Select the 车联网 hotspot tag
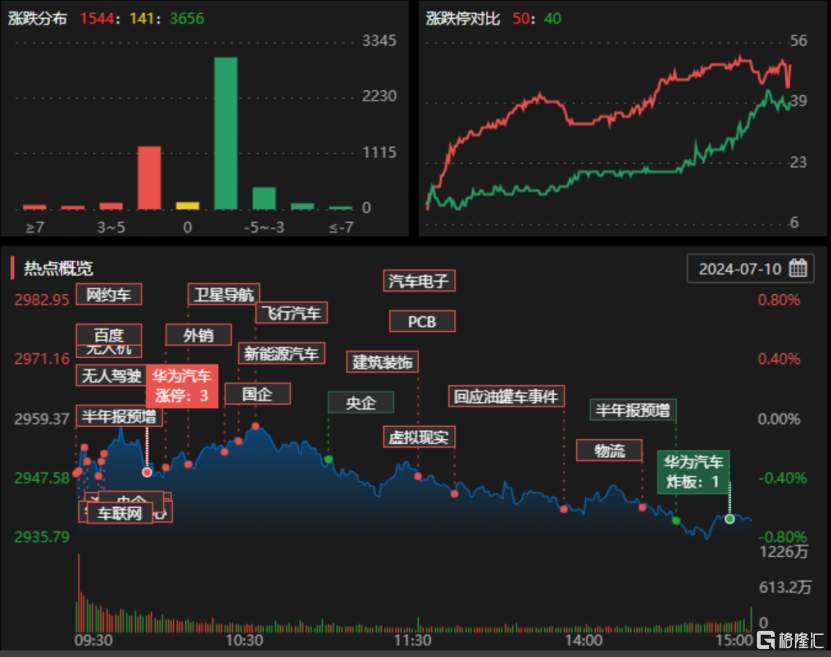 (x=120, y=513)
